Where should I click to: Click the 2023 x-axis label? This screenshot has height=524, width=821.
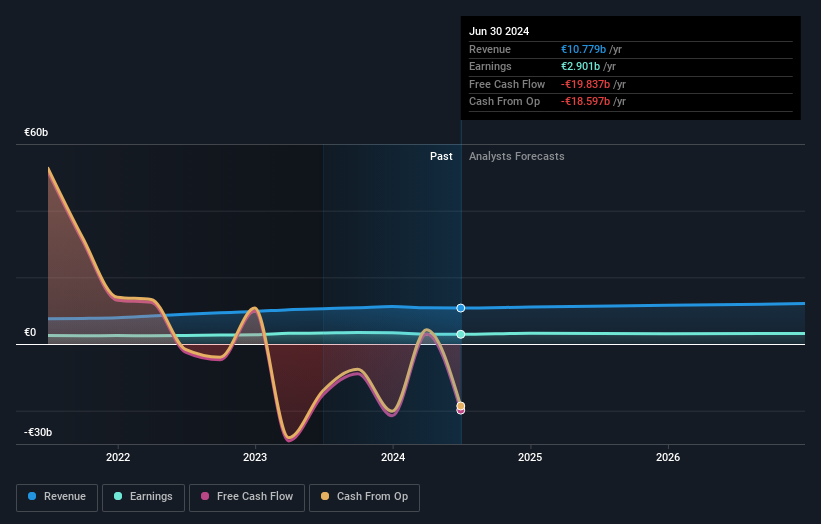coord(255,457)
